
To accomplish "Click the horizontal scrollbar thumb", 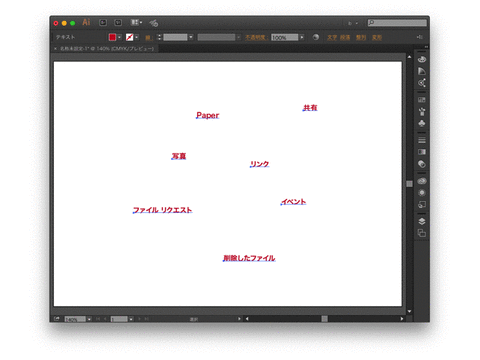I will point(324,319).
